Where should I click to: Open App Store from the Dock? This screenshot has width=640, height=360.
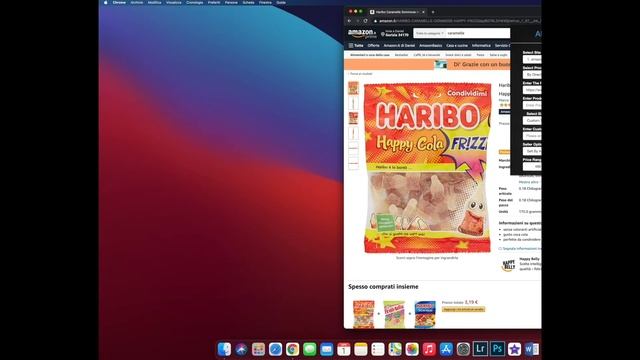click(446, 349)
